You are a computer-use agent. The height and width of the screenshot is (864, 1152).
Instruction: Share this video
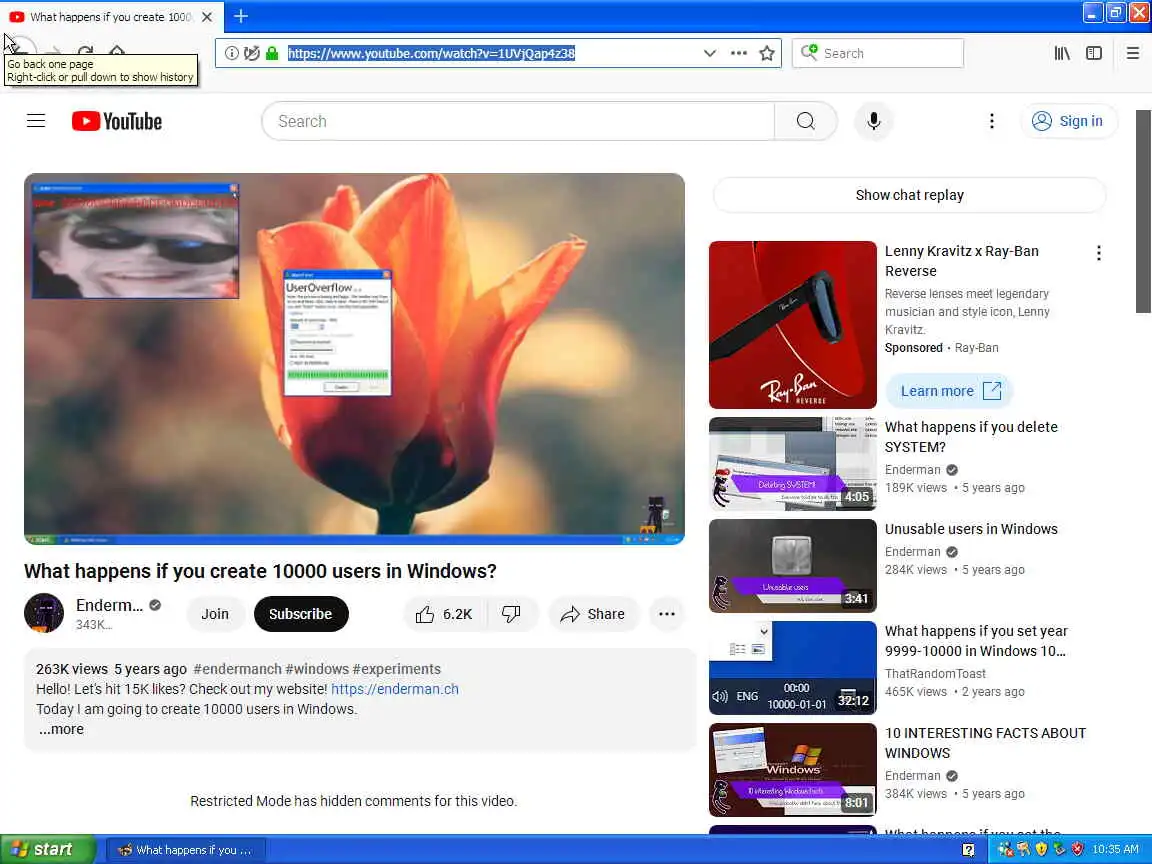pyautogui.click(x=592, y=614)
